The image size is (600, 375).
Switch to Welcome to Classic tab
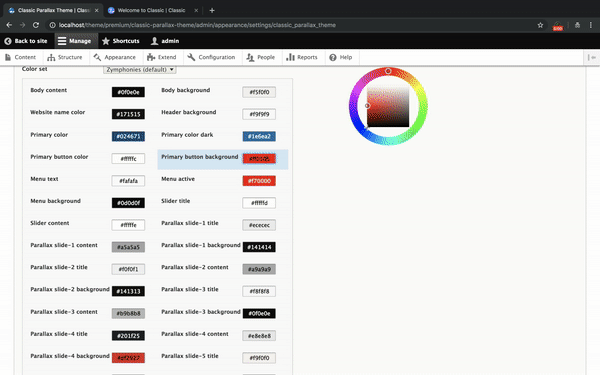(x=152, y=10)
